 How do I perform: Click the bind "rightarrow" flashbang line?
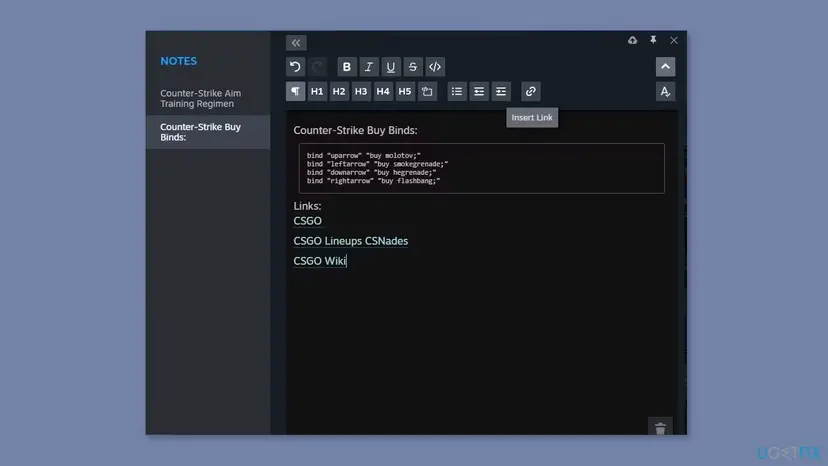(x=373, y=181)
